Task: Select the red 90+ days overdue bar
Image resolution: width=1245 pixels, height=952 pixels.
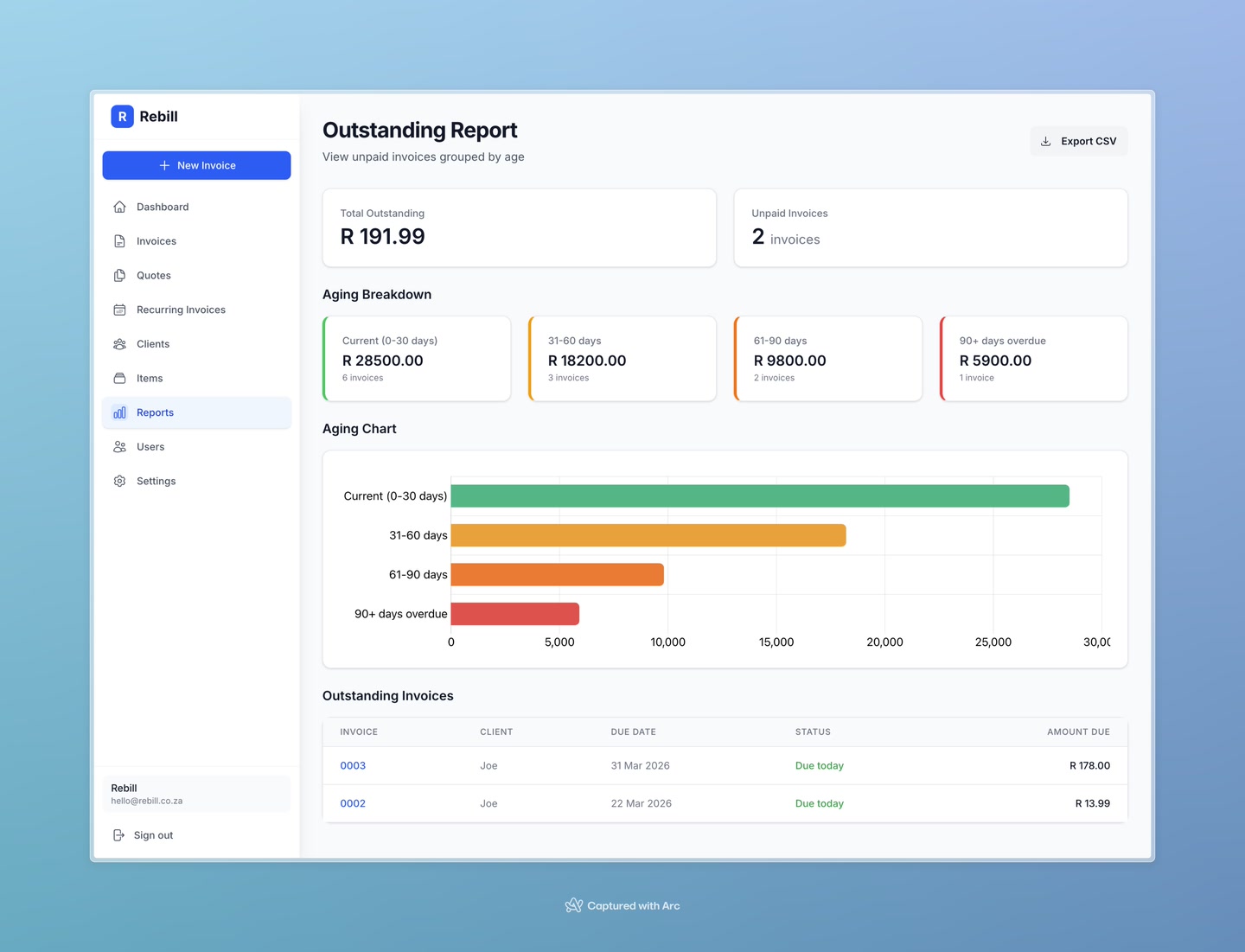Action: coord(514,614)
